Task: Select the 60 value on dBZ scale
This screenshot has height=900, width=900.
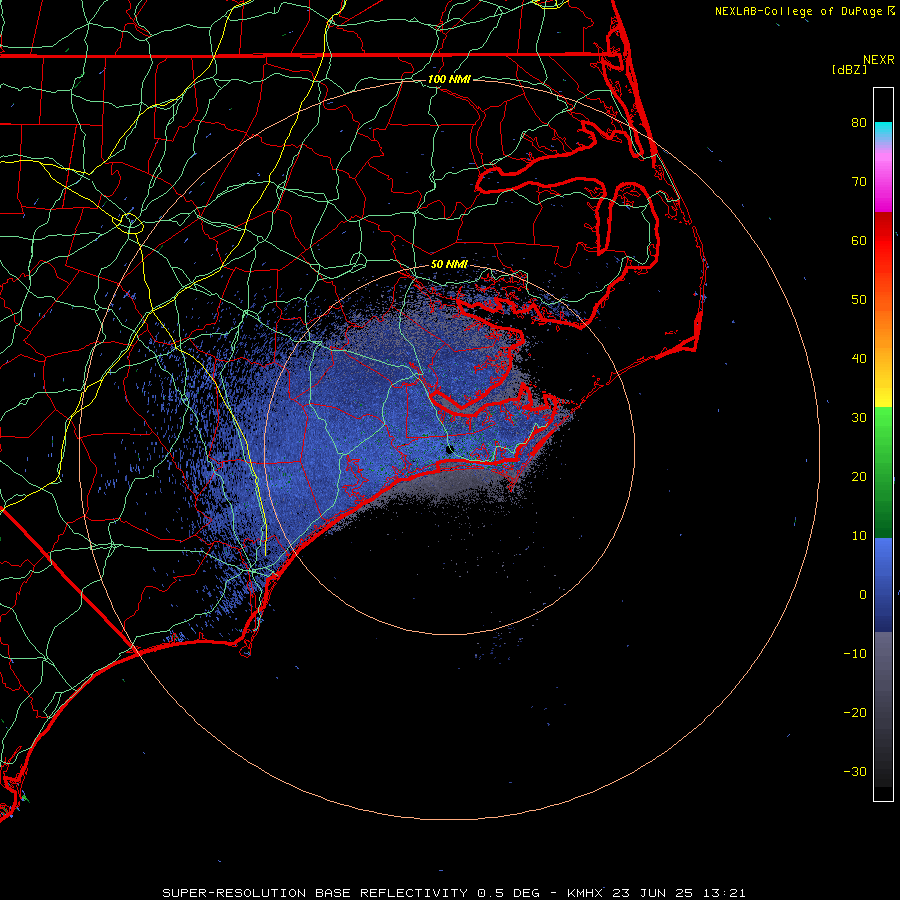Action: click(859, 240)
